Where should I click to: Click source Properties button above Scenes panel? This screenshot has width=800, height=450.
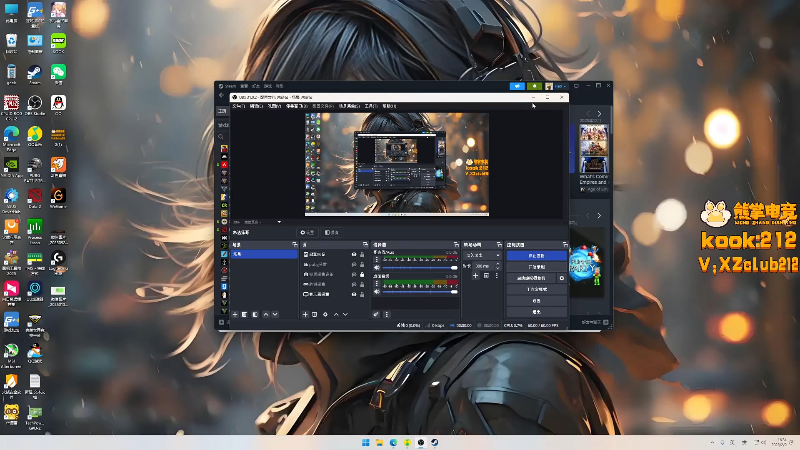coord(307,232)
